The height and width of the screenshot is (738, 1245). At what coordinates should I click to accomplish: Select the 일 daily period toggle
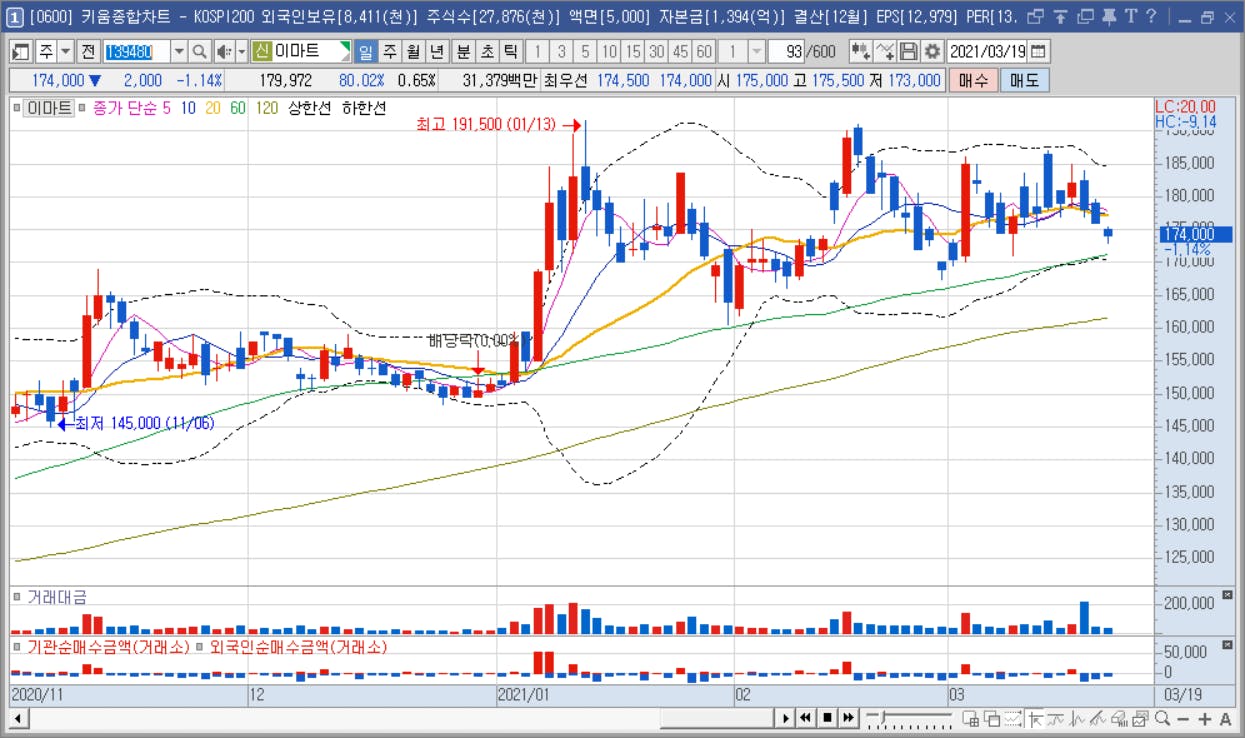click(365, 51)
